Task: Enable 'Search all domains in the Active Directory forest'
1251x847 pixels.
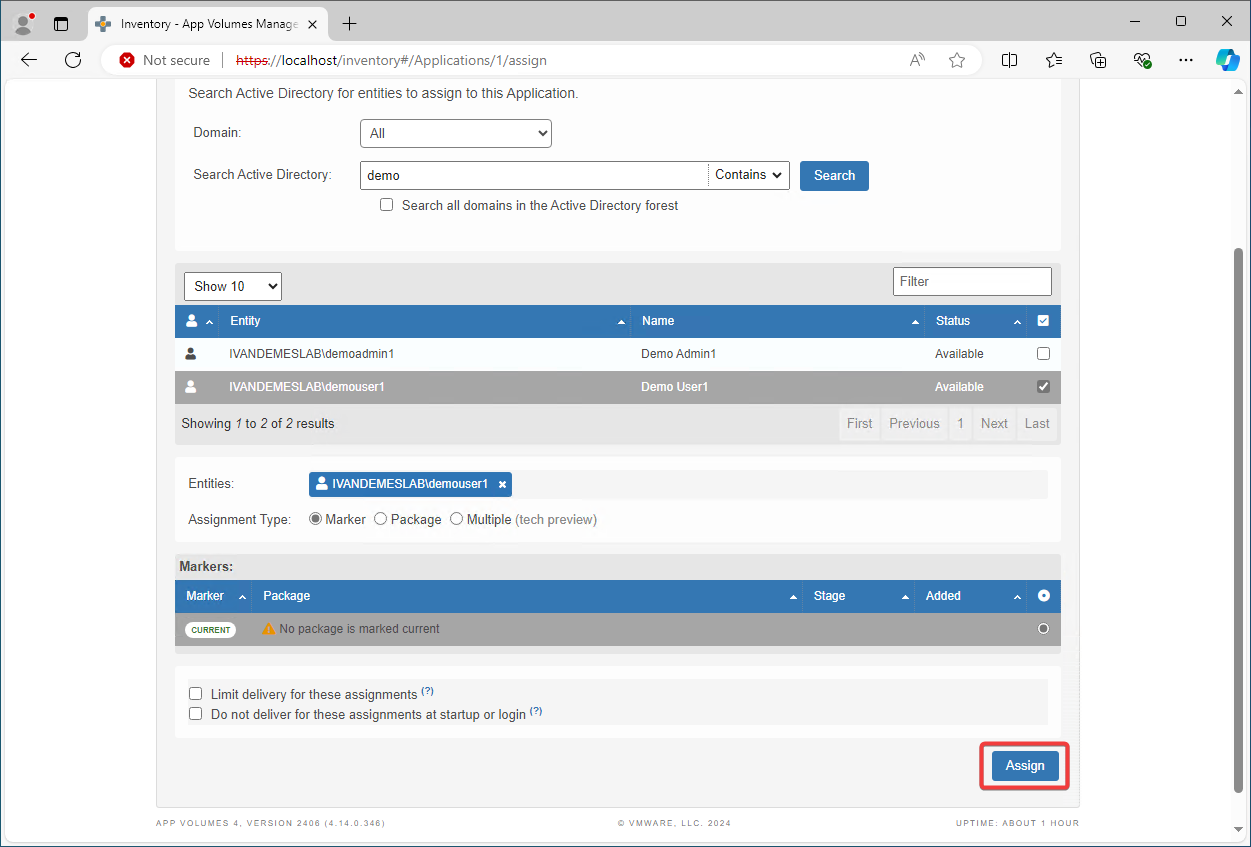Action: click(x=386, y=205)
